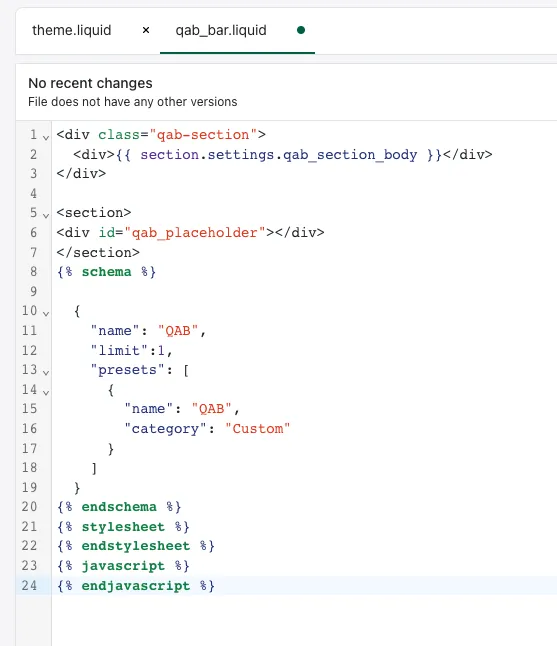
Task: Click the schema tag on line 8
Action: point(106,272)
